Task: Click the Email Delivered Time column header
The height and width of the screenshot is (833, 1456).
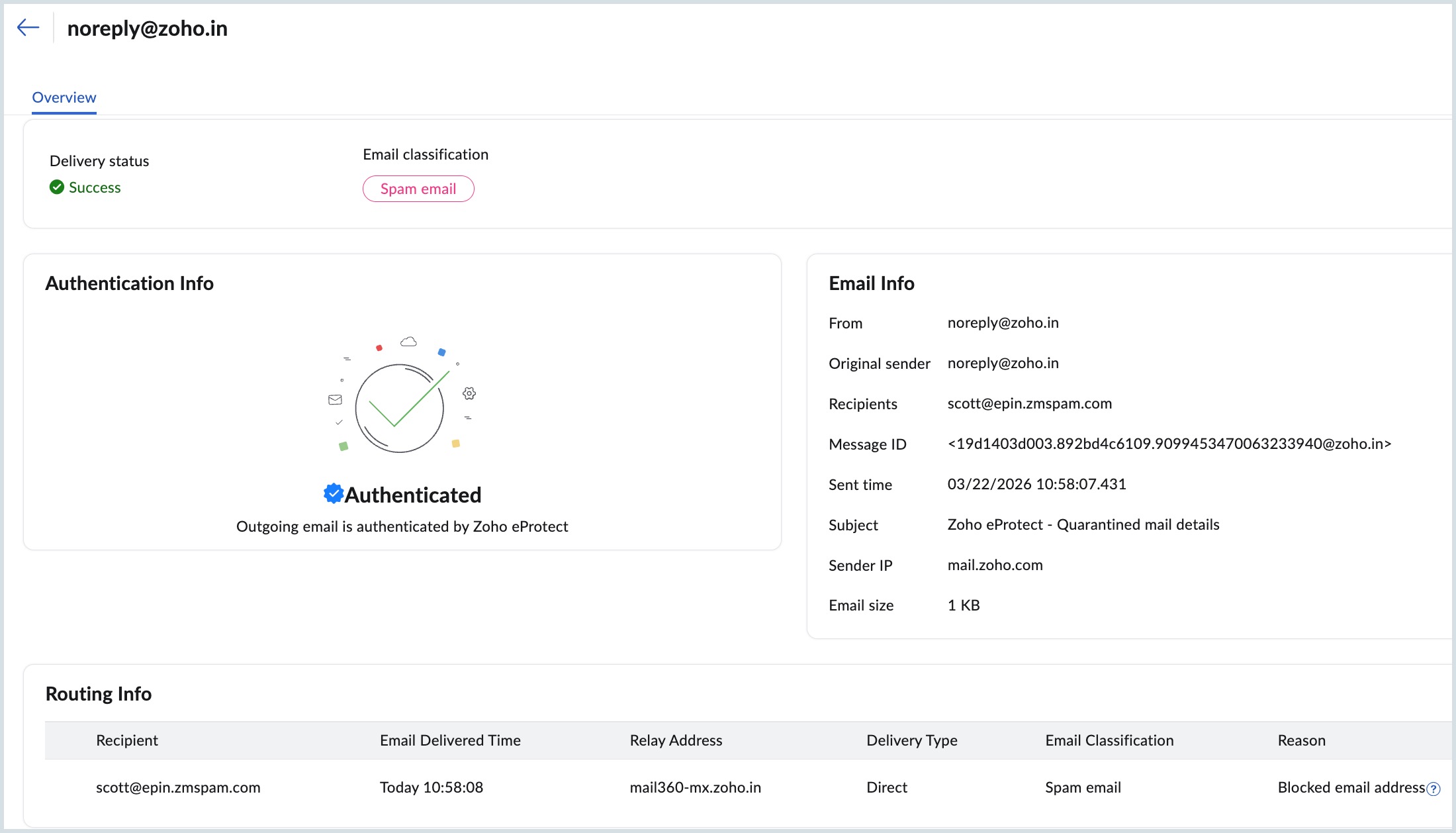Action: pos(450,740)
